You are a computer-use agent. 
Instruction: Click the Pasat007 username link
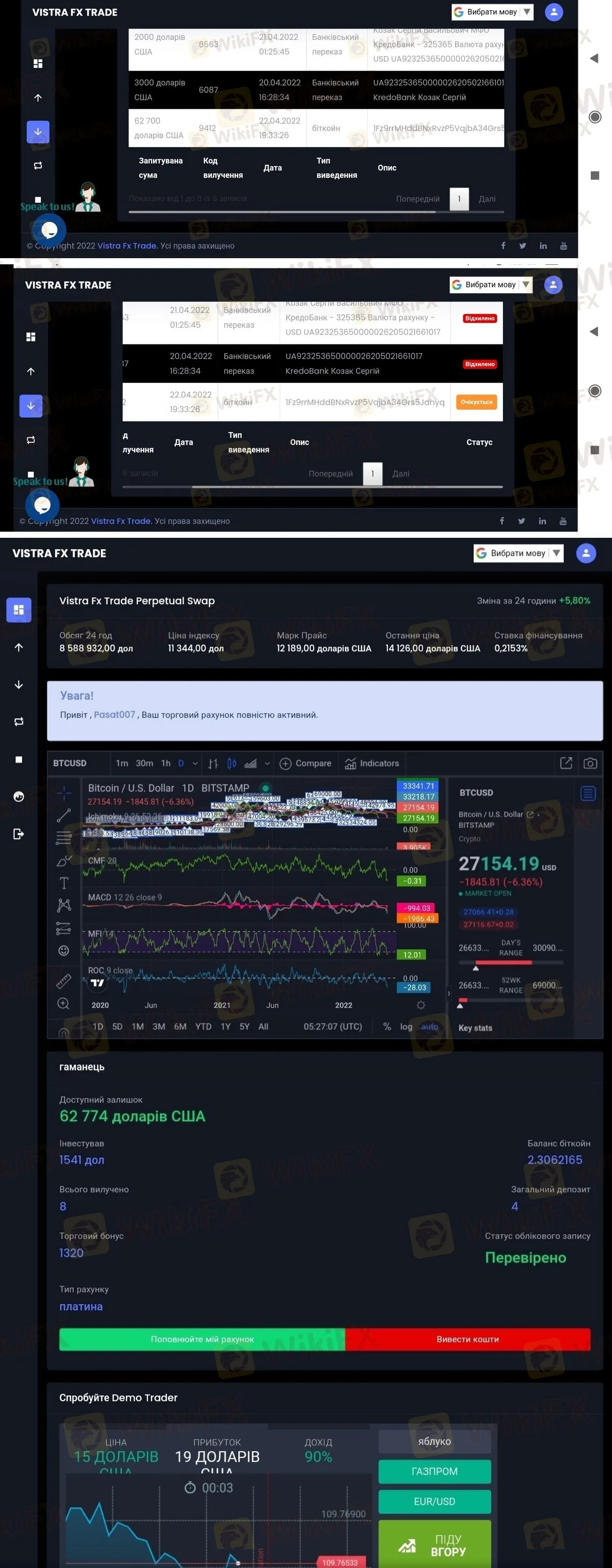(x=114, y=715)
